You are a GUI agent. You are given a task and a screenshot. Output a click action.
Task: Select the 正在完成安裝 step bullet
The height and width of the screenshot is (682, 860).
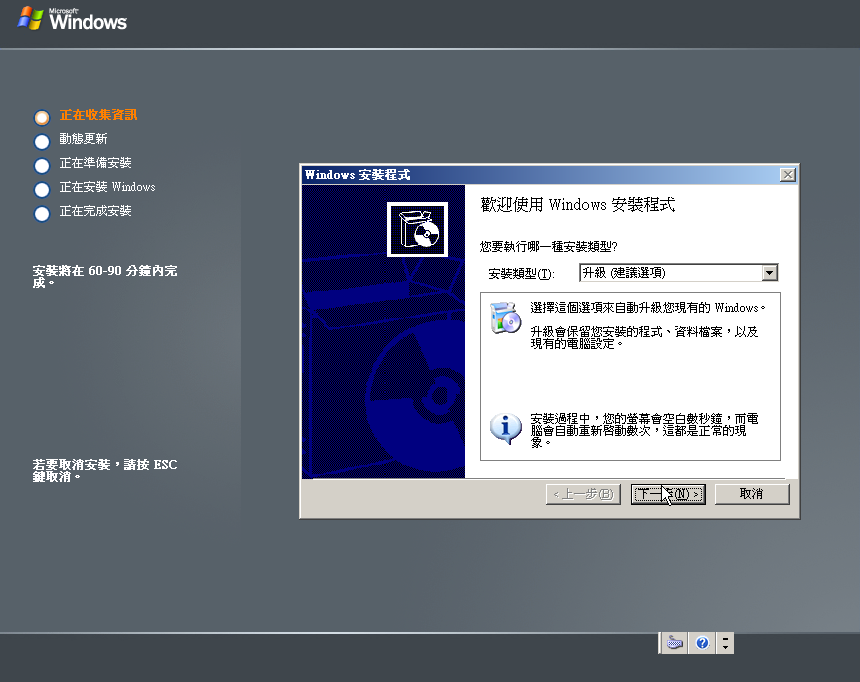point(42,213)
